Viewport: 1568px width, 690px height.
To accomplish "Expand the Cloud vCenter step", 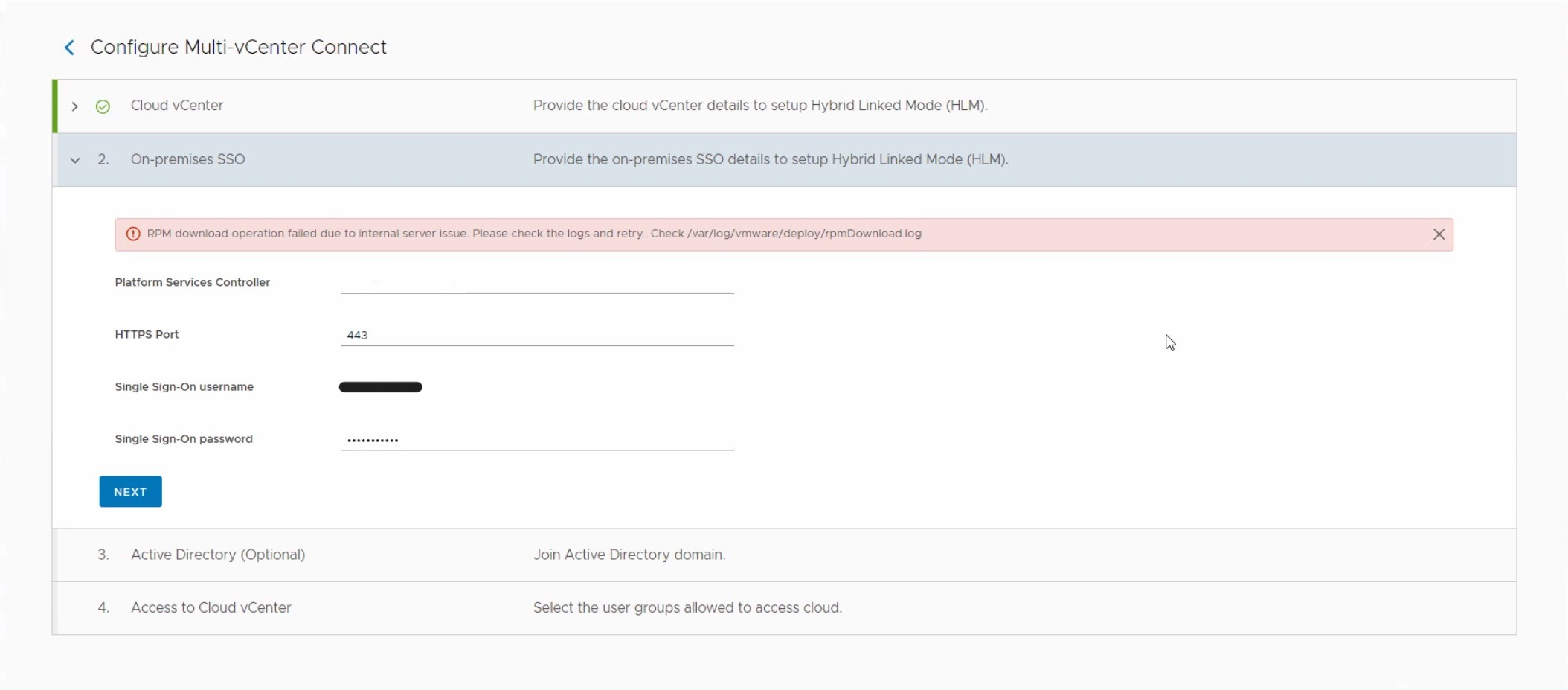I will (74, 106).
